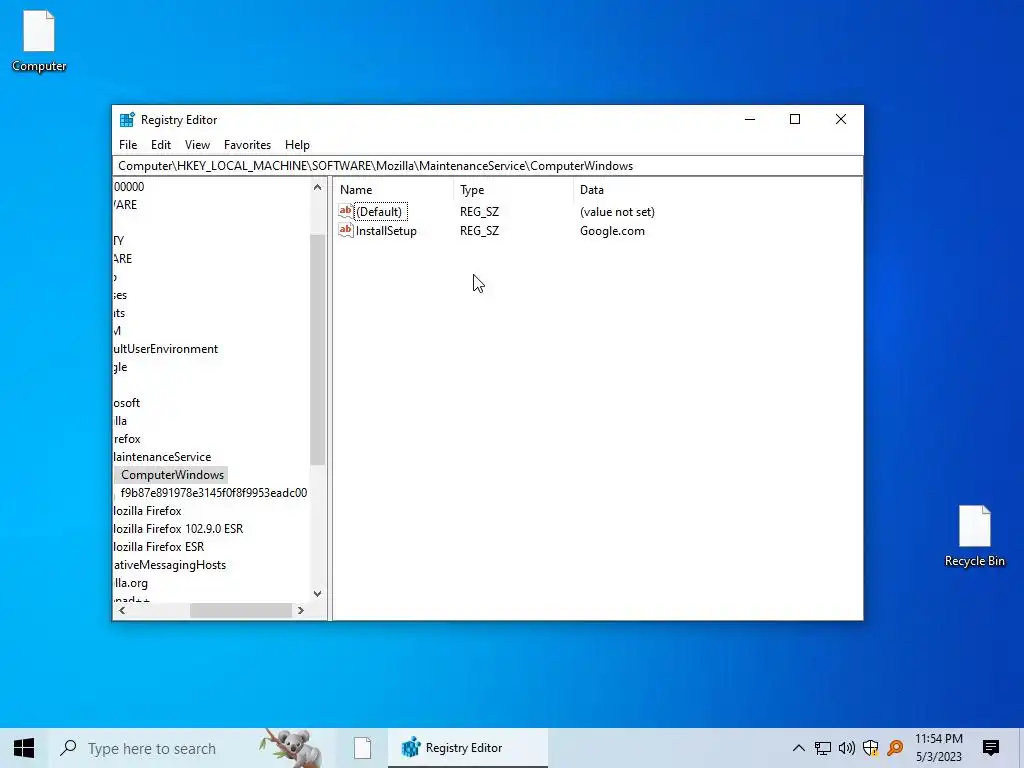The width and height of the screenshot is (1024, 768).
Task: Click the orange magnifier tray icon
Action: point(895,748)
